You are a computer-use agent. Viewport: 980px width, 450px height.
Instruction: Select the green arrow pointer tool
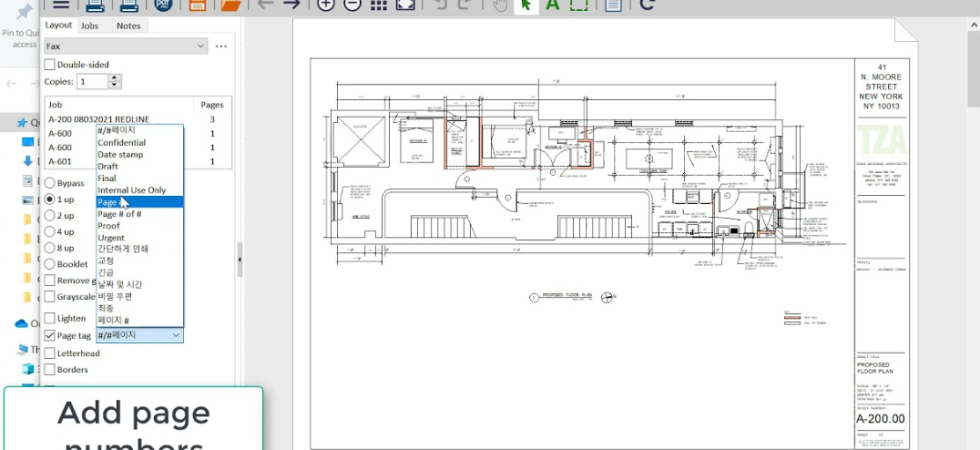point(526,5)
